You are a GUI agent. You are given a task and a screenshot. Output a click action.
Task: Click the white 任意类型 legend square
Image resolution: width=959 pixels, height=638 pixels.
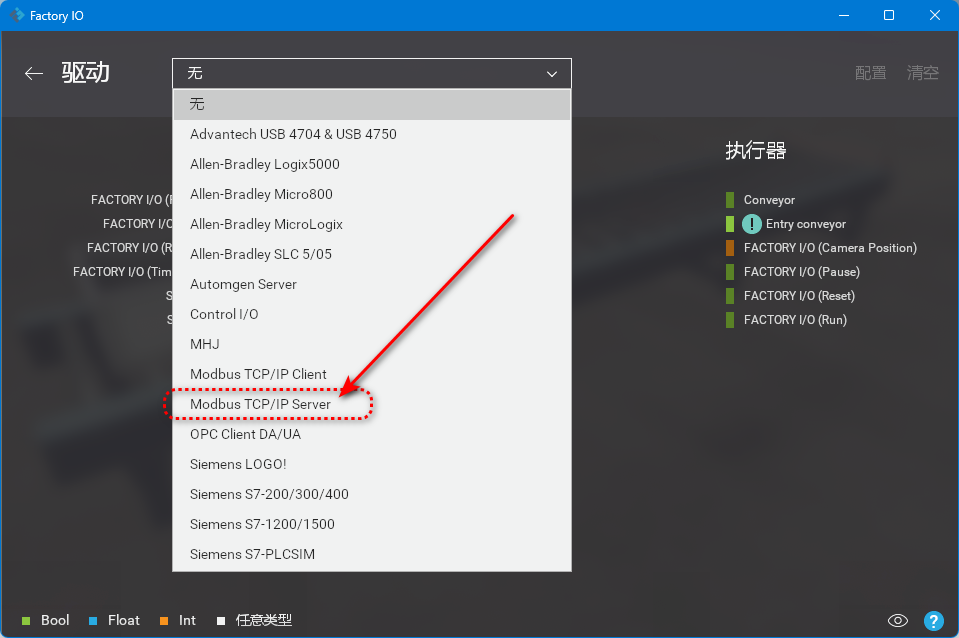(221, 621)
